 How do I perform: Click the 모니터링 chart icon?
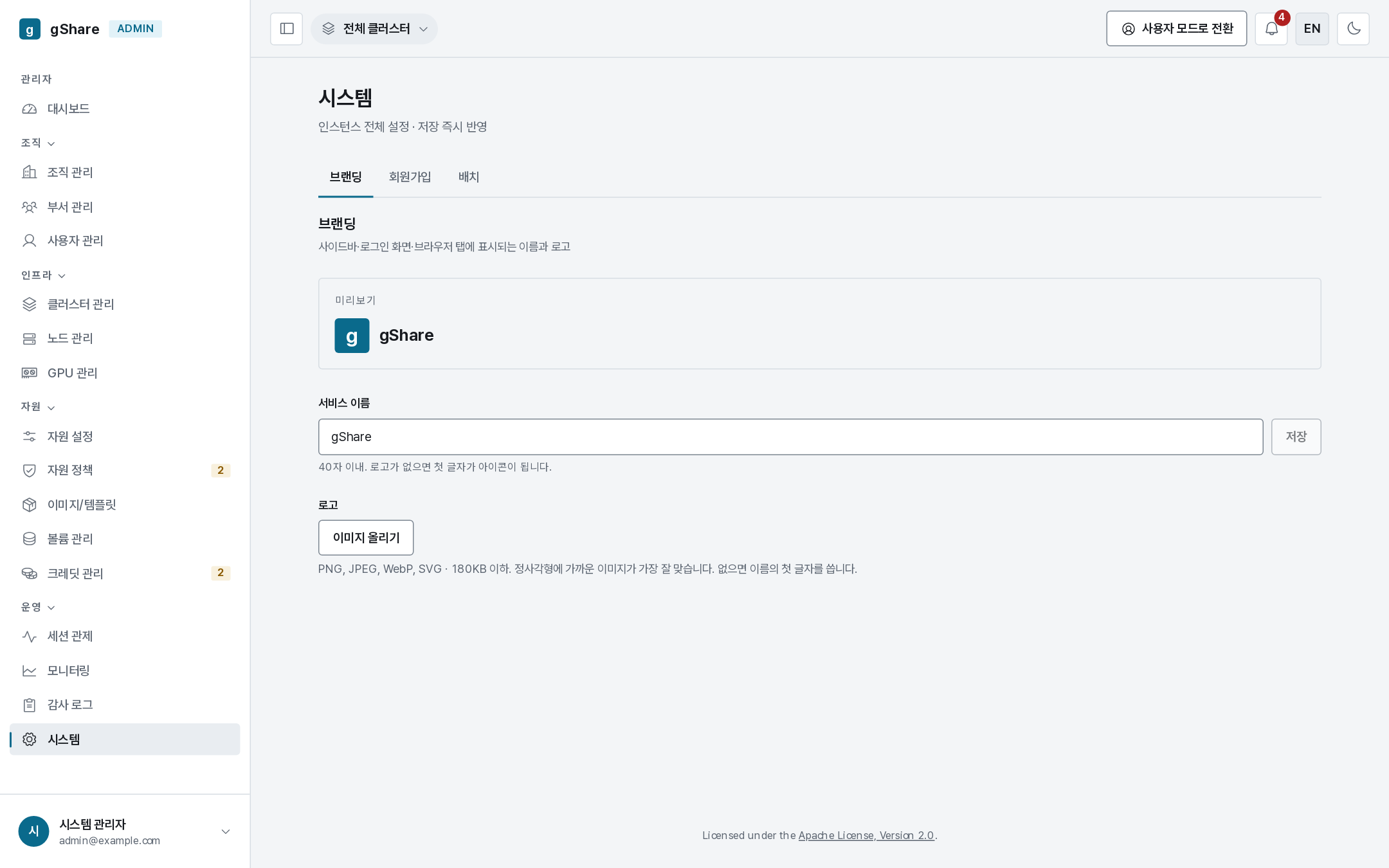(x=30, y=671)
